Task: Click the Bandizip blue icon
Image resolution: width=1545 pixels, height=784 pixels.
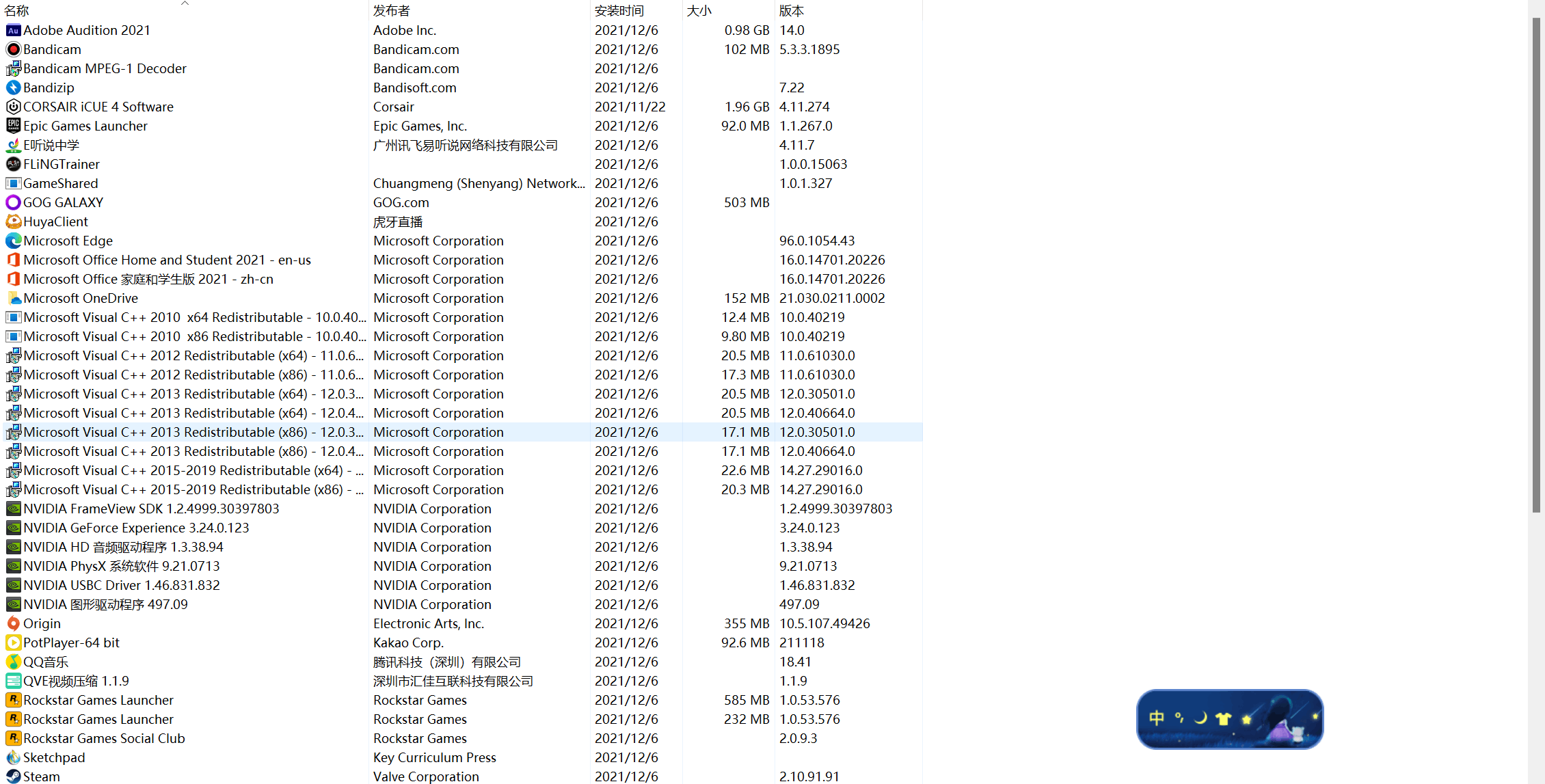Action: 13,87
